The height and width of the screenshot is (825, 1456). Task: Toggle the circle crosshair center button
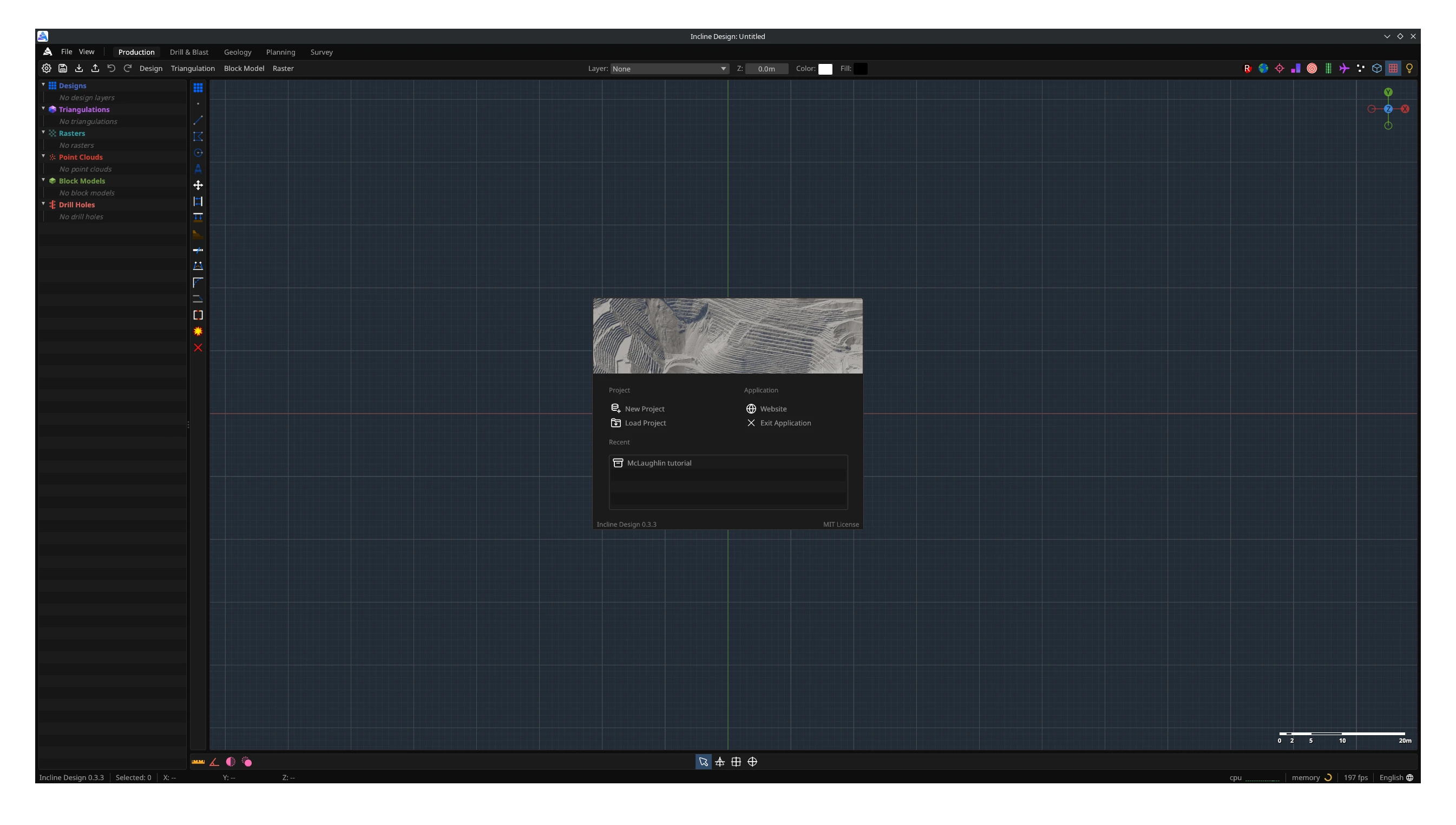(752, 762)
